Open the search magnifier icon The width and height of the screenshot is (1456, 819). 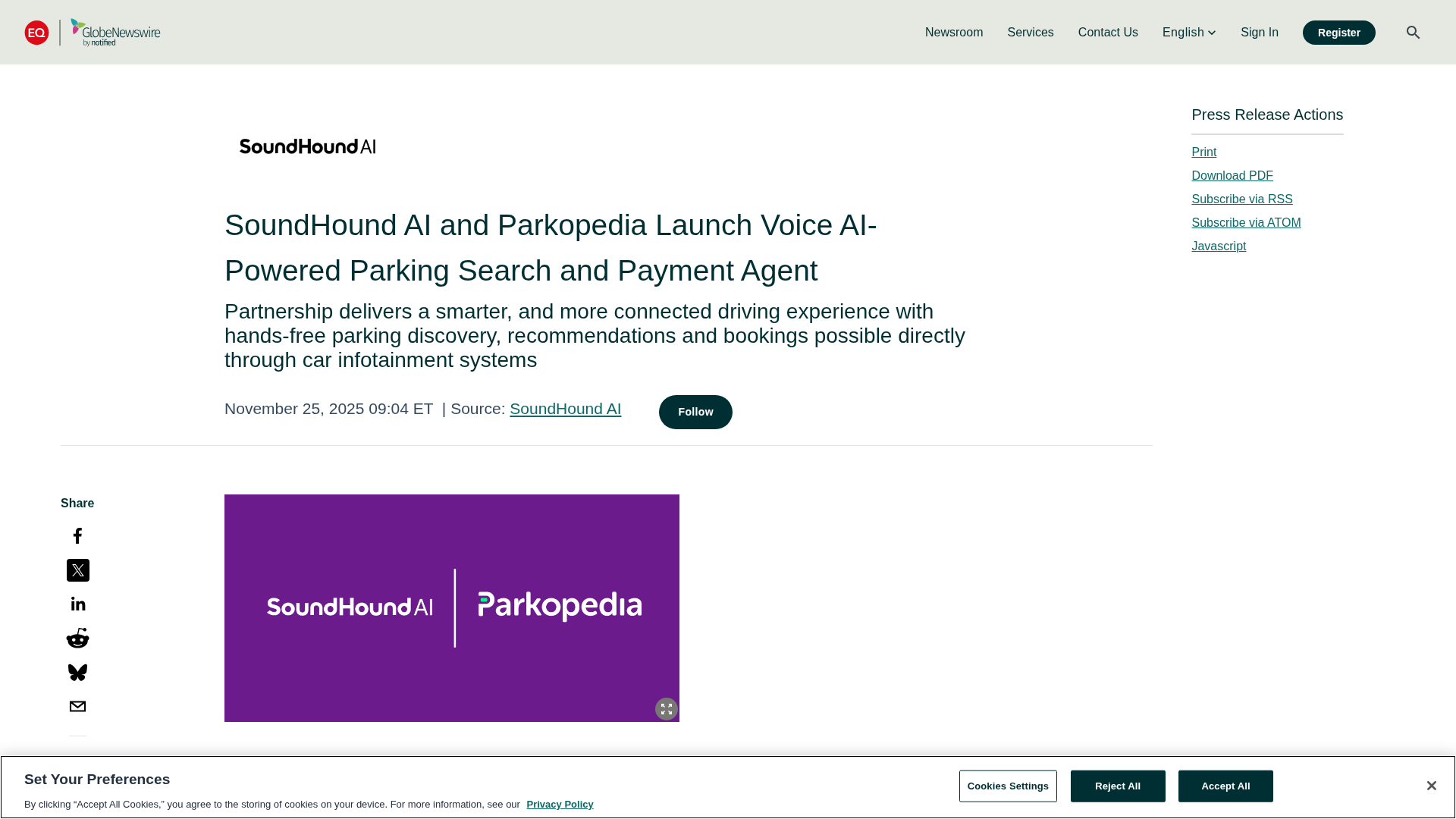click(x=1413, y=33)
